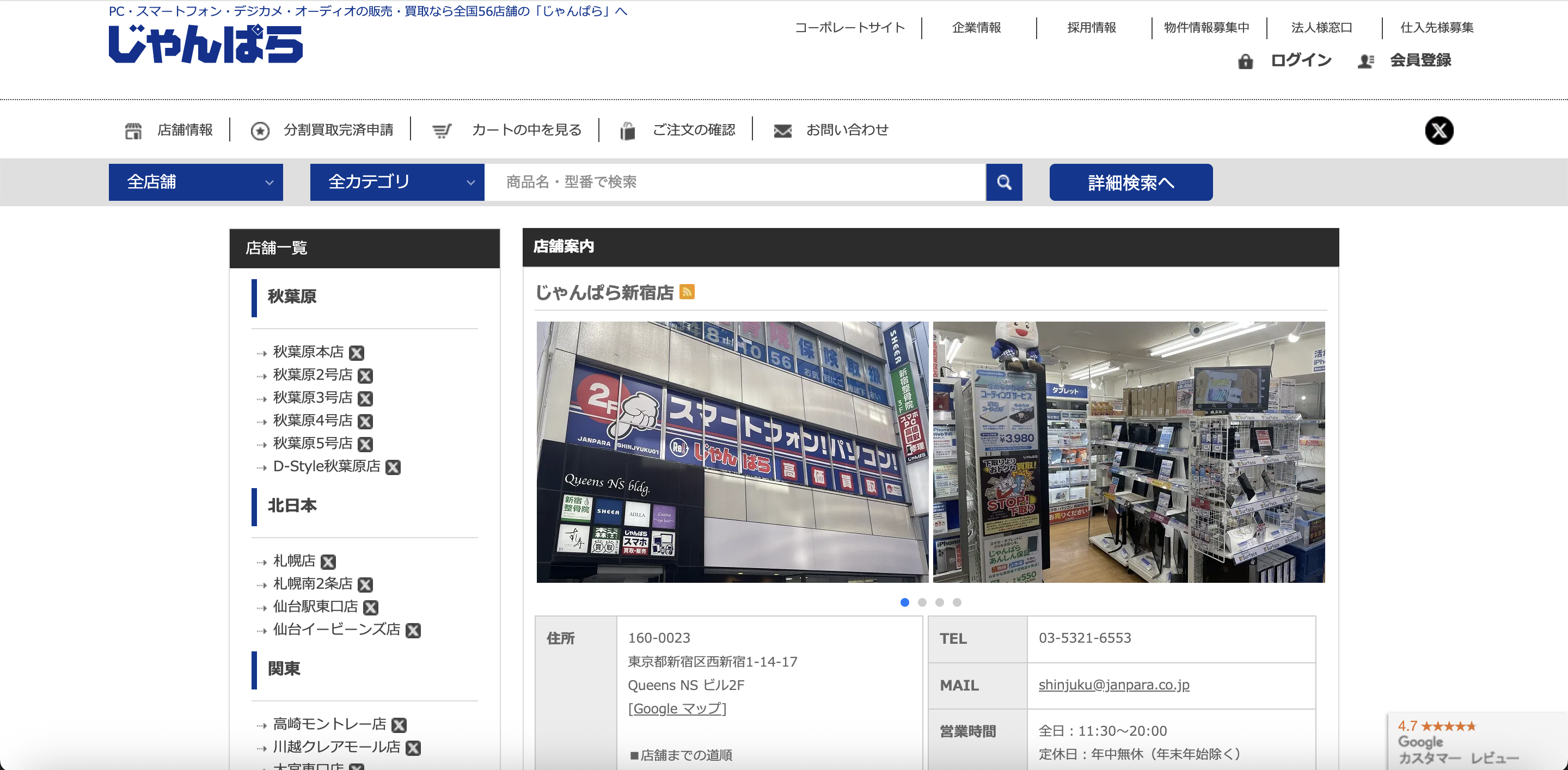This screenshot has width=1568, height=770.
Task: Open コーポレートサイト in top menu
Action: click(850, 27)
